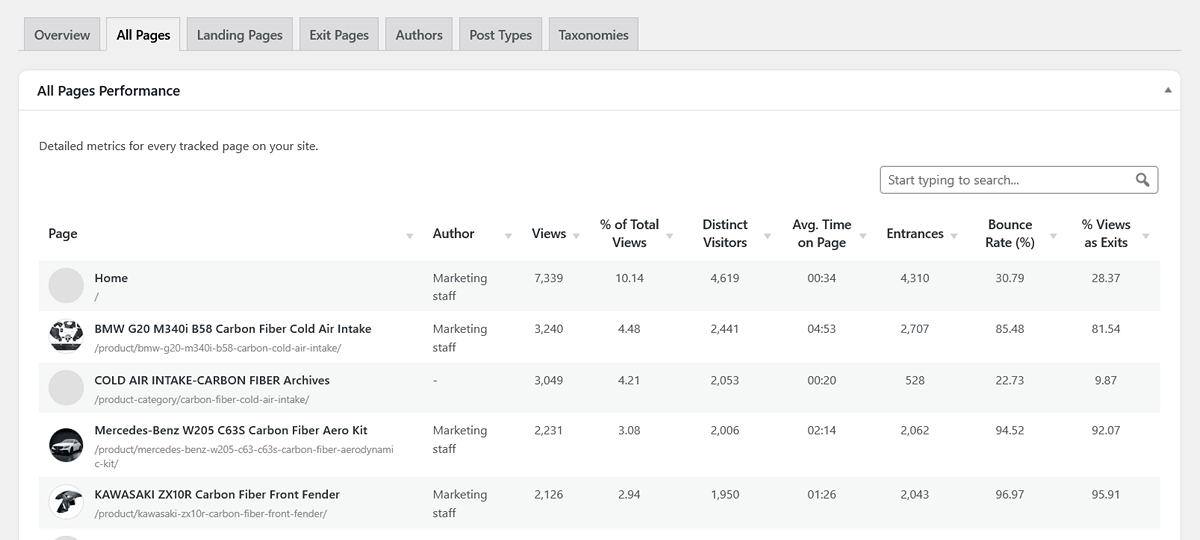Click the Home views value 7,339
This screenshot has width=1200, height=540.
click(549, 278)
